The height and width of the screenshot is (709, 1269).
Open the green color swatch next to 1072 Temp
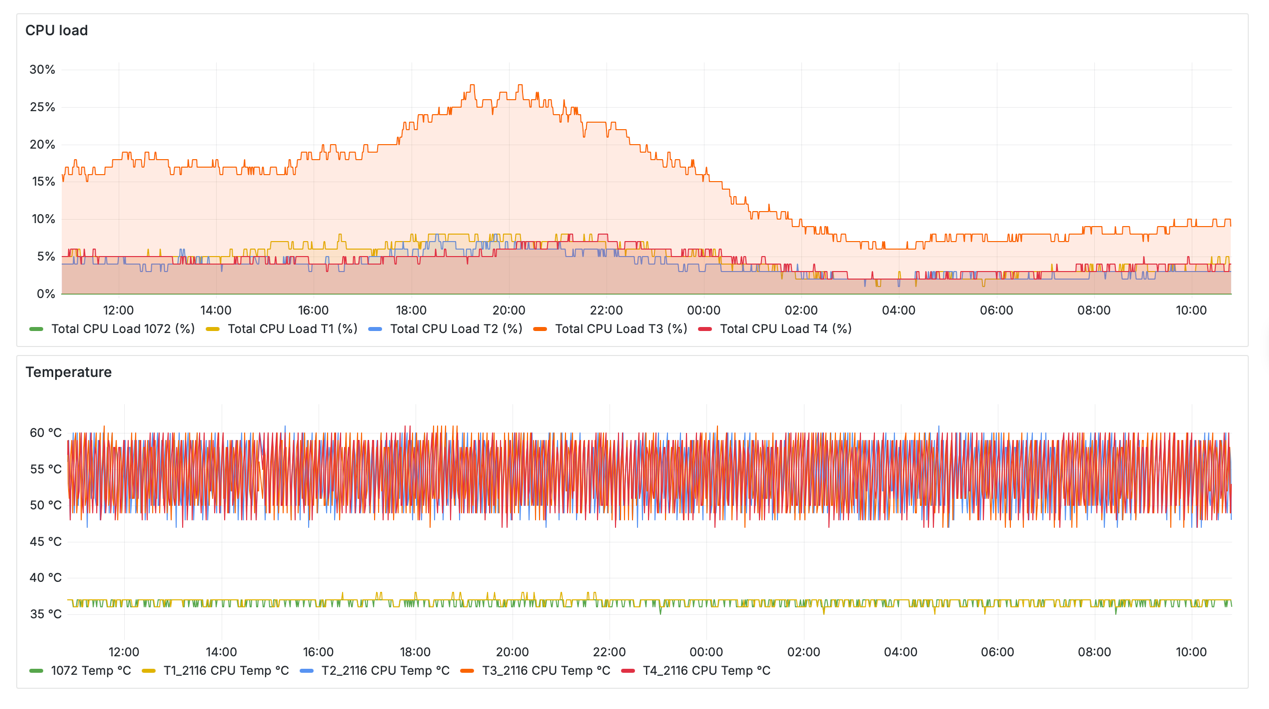point(37,671)
